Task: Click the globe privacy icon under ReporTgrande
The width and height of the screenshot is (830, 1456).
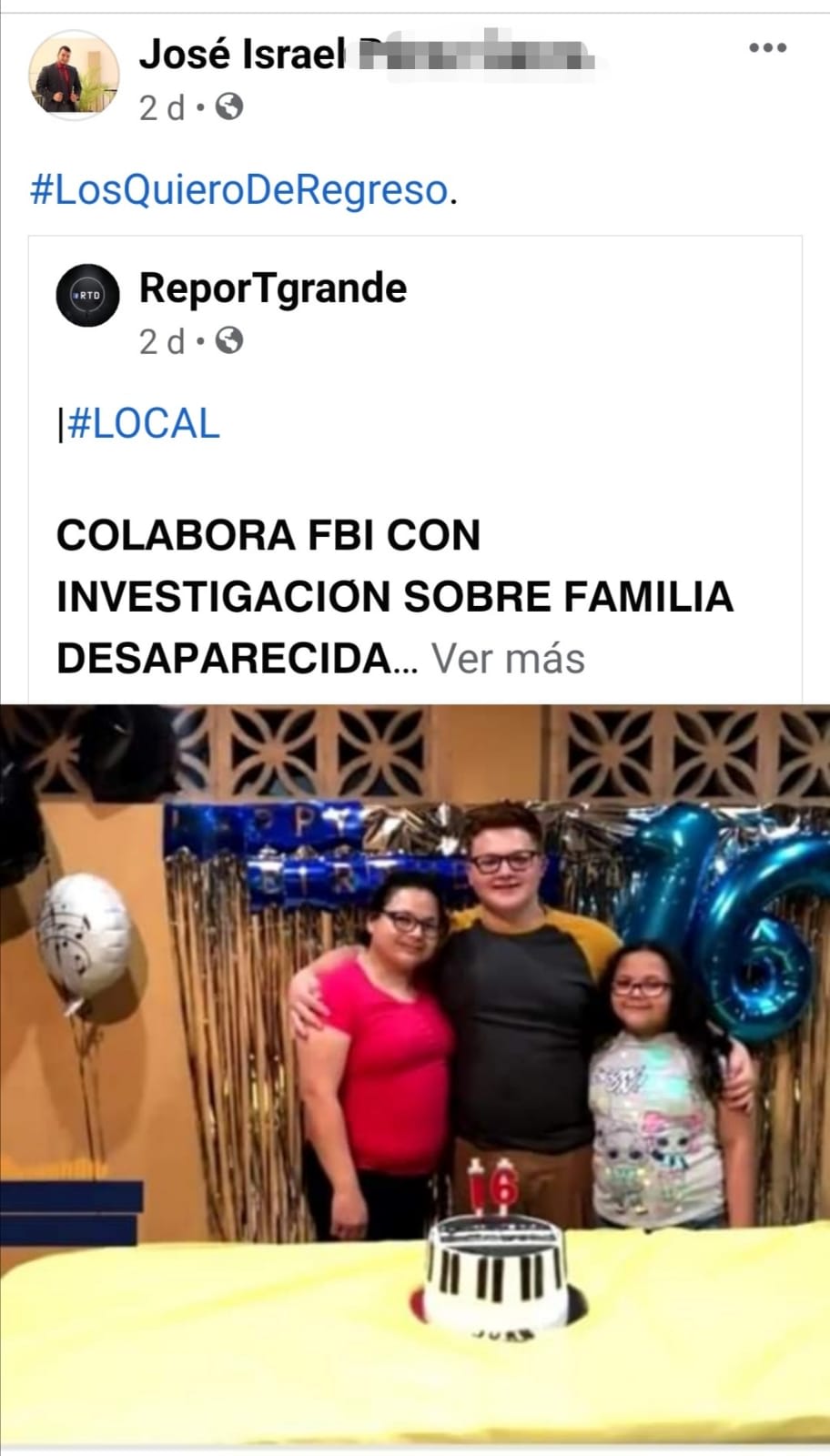Action: 229,340
